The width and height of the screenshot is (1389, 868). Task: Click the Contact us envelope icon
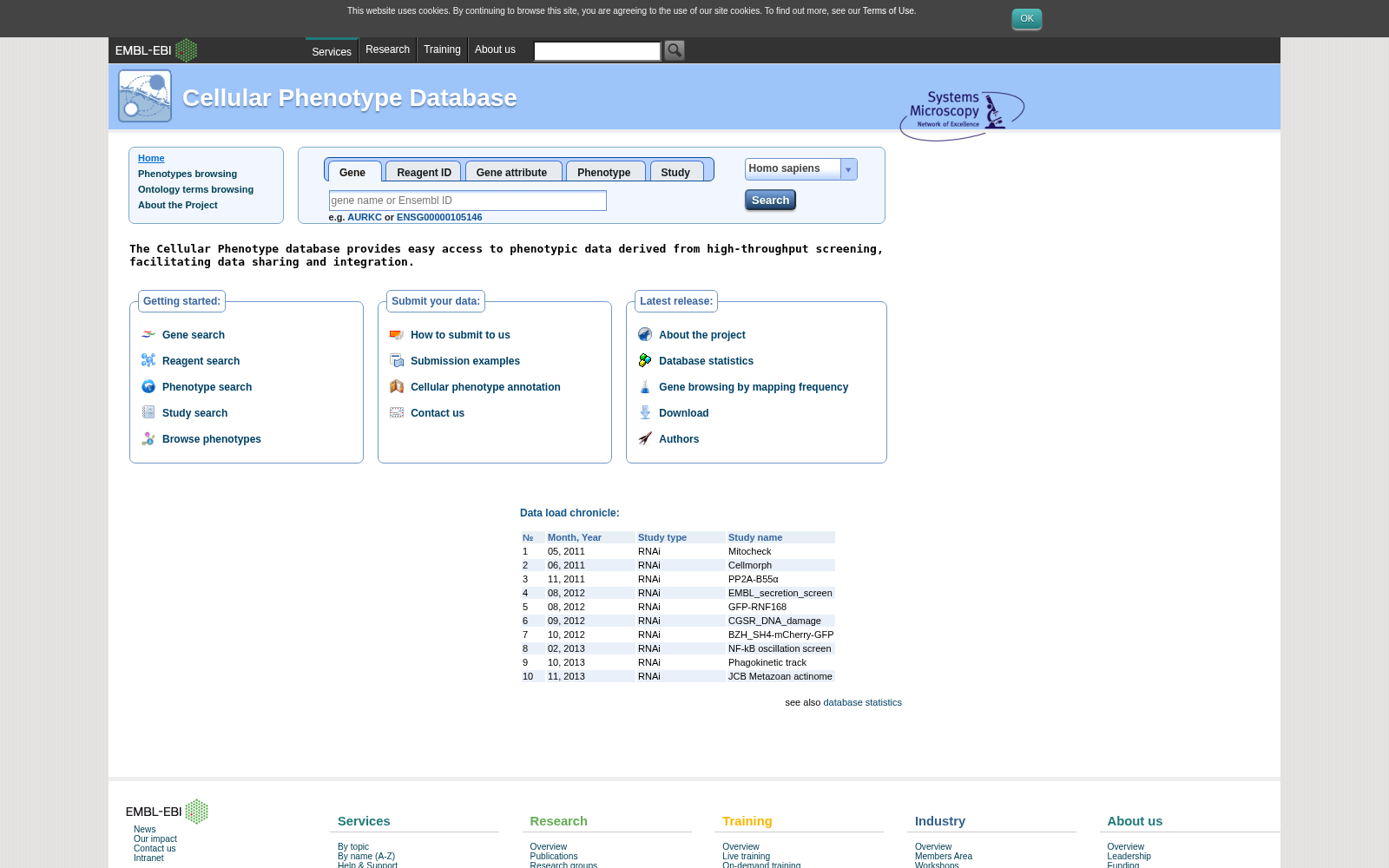click(397, 412)
